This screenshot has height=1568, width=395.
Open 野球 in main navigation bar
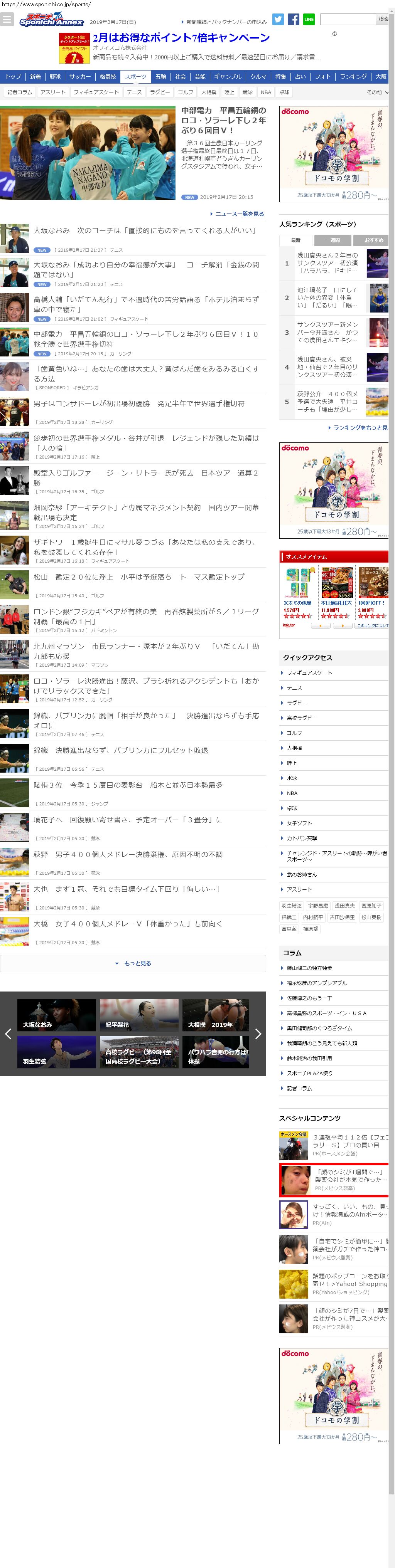click(56, 77)
